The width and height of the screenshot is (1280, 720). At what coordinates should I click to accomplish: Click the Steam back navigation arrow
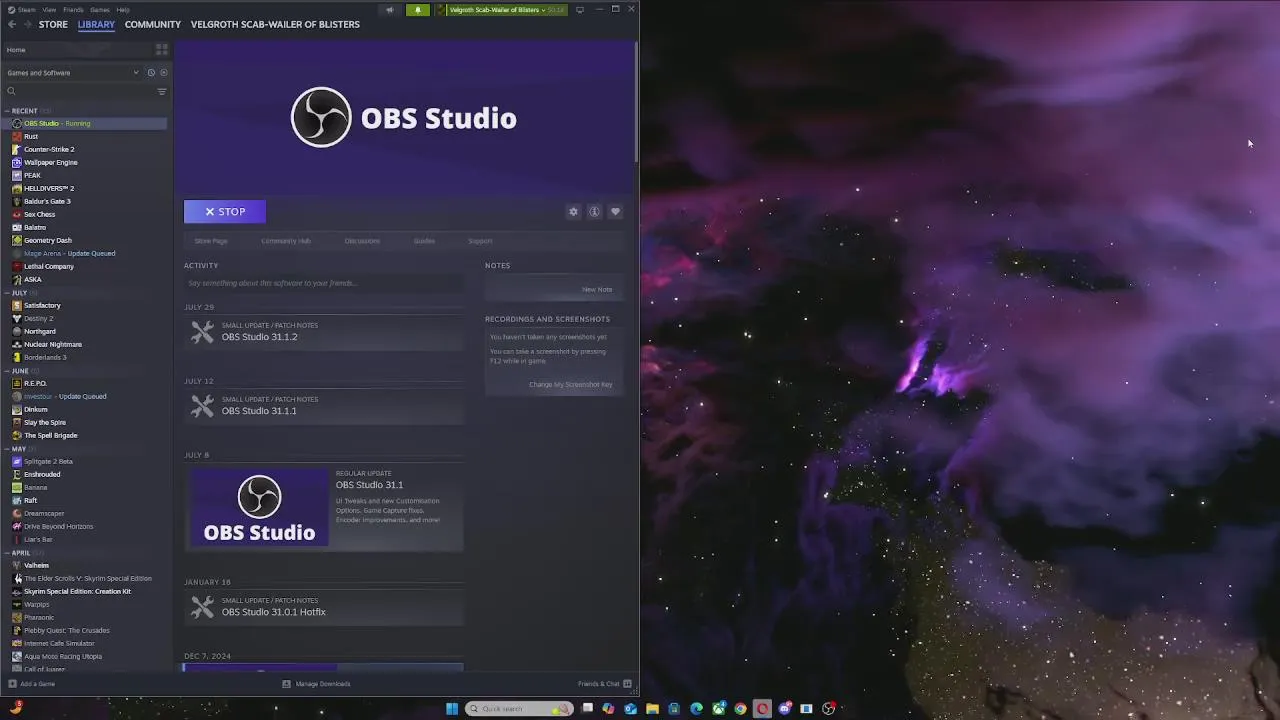pos(12,24)
